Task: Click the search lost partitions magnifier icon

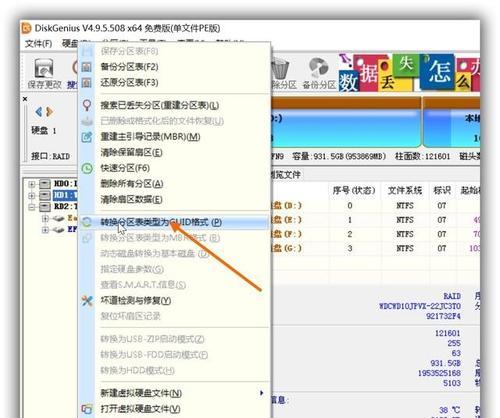Action: click(87, 105)
